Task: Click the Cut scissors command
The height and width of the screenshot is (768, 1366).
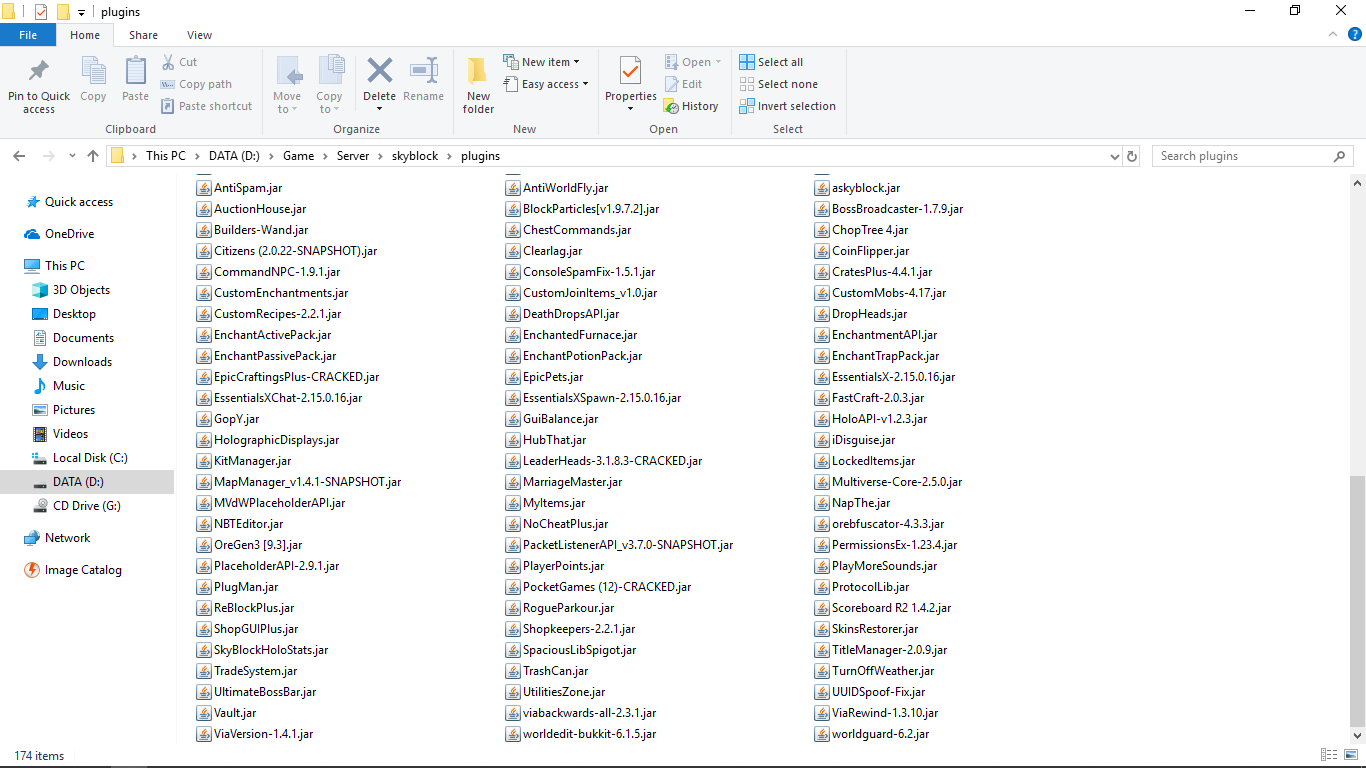Action: 179,62
